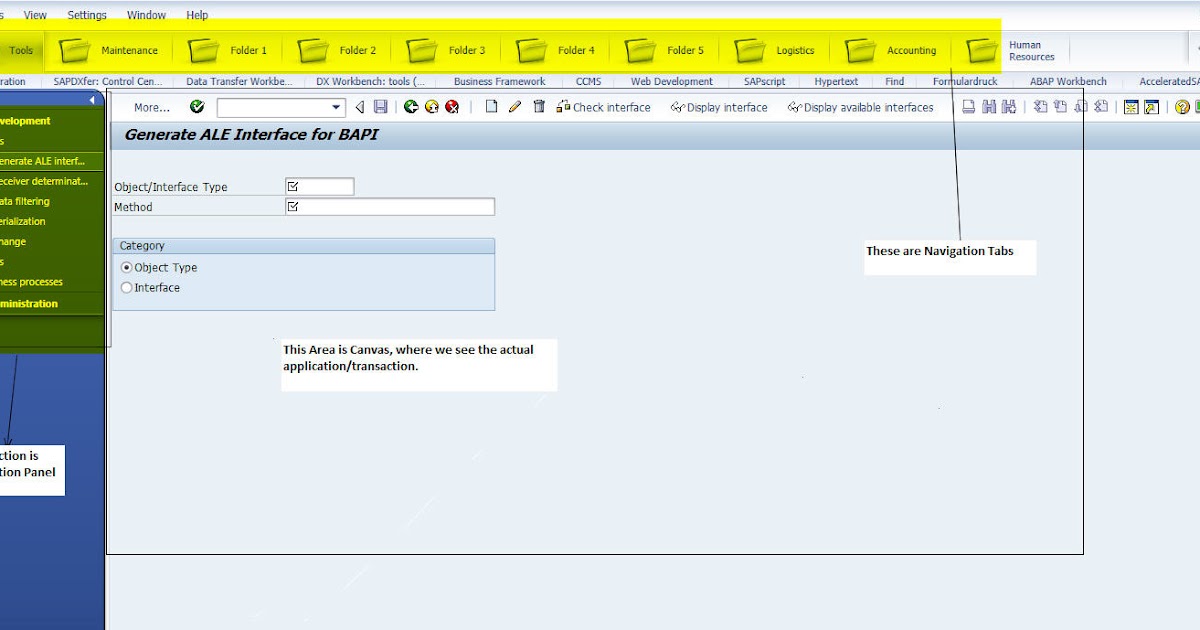Click the Find (binoculars) icon

(990, 107)
